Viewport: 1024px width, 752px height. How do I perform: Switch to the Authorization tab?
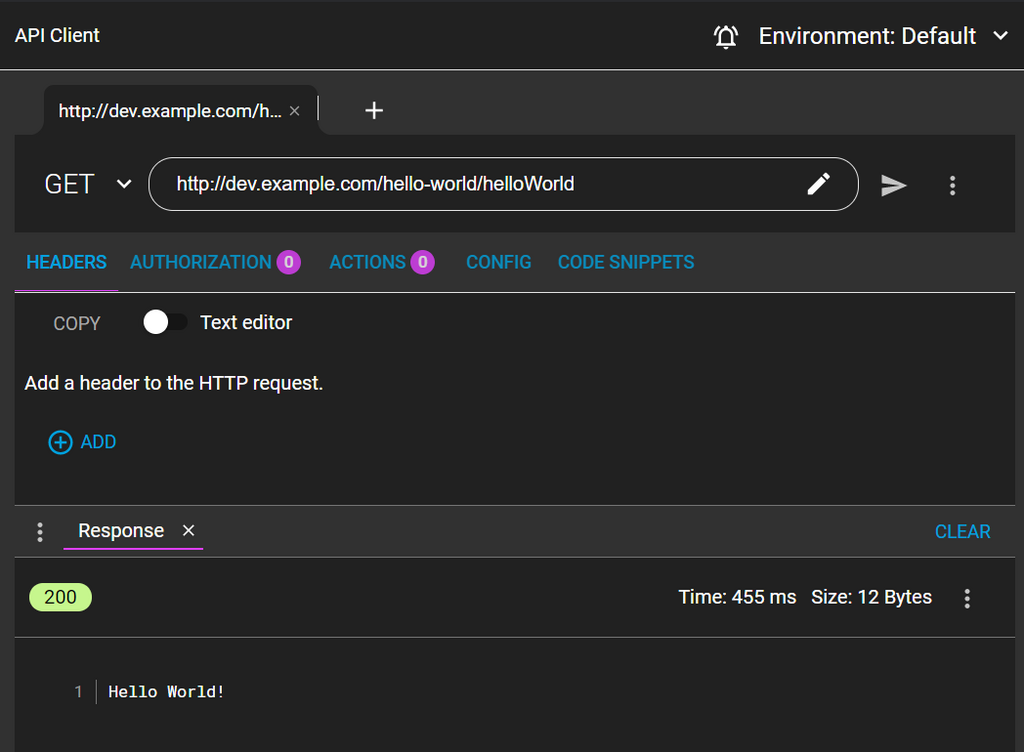pyautogui.click(x=201, y=262)
